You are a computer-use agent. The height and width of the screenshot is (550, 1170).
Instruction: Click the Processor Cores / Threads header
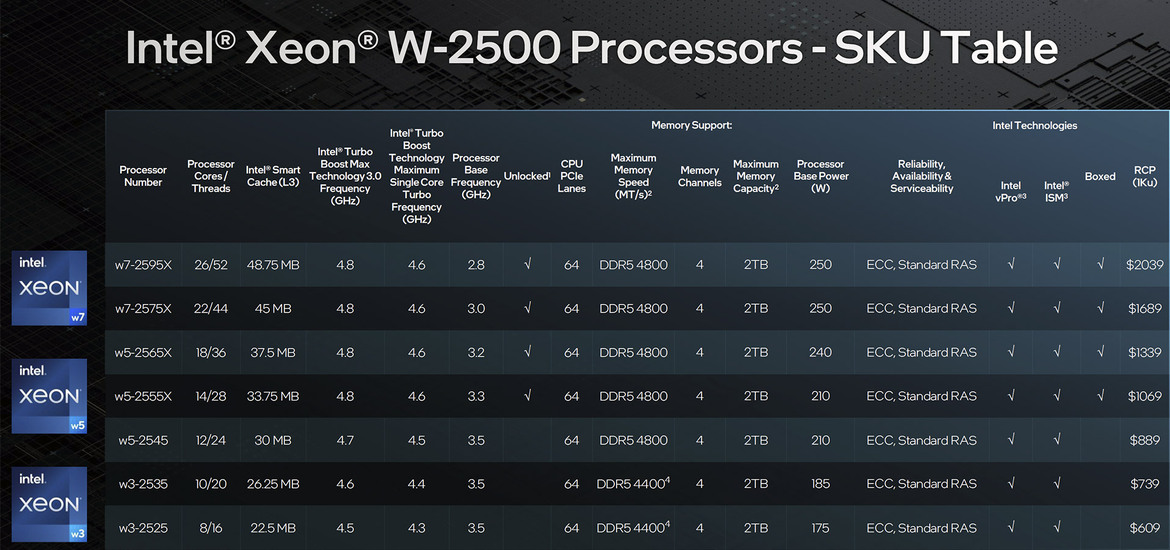pos(210,176)
